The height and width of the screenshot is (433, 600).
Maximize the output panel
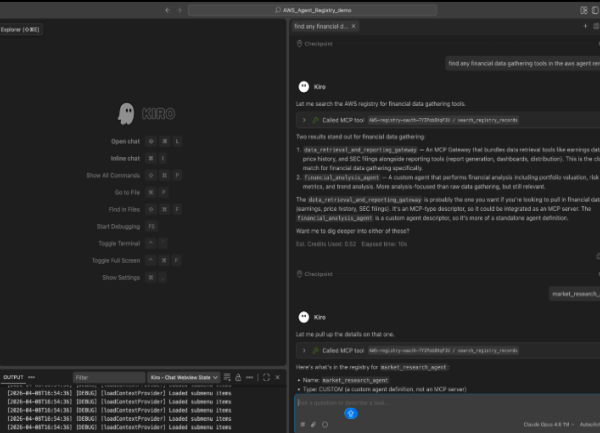(266, 377)
